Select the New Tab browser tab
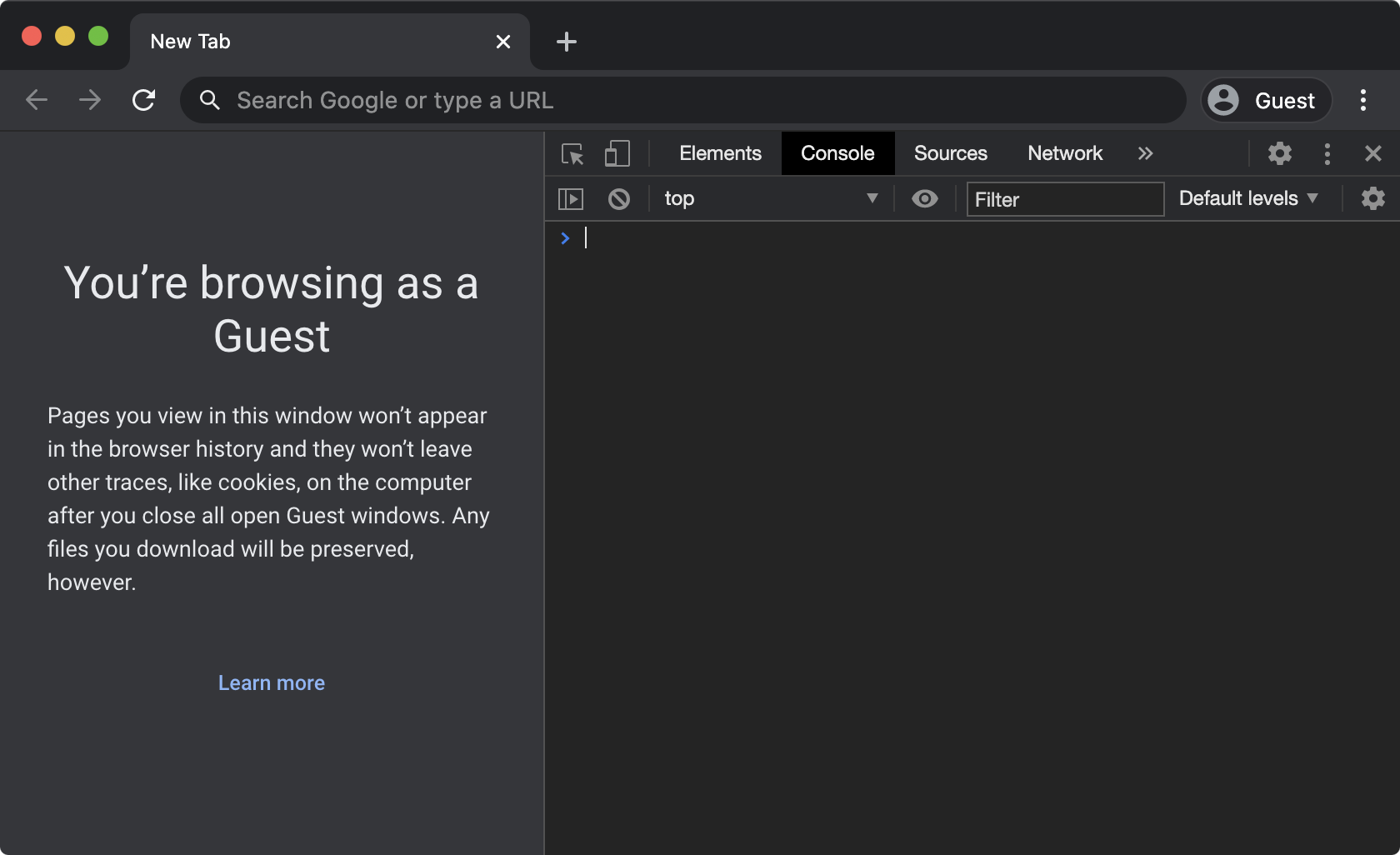Screen dimensions: 1400x855 329,42
